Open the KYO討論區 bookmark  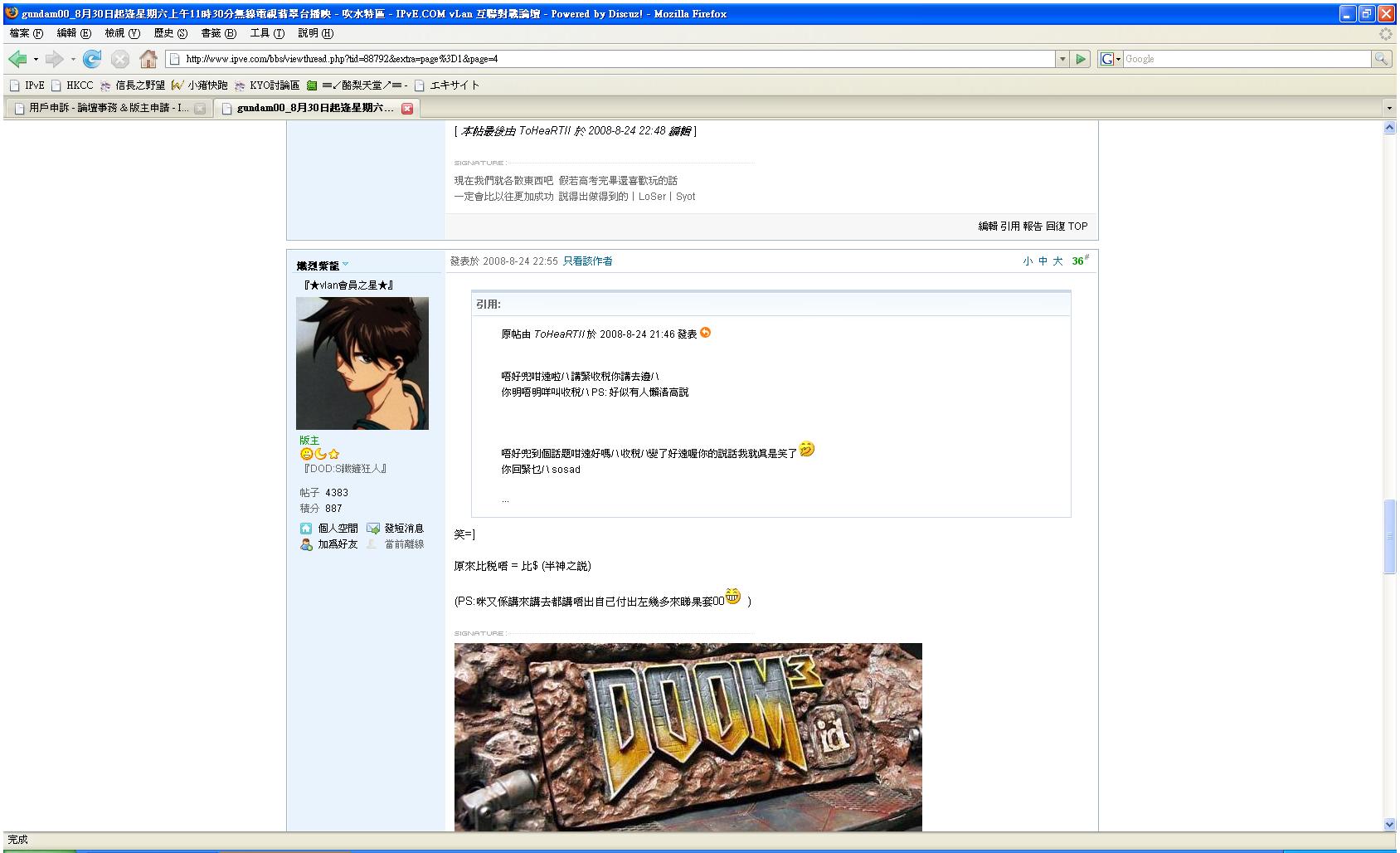pyautogui.click(x=267, y=85)
